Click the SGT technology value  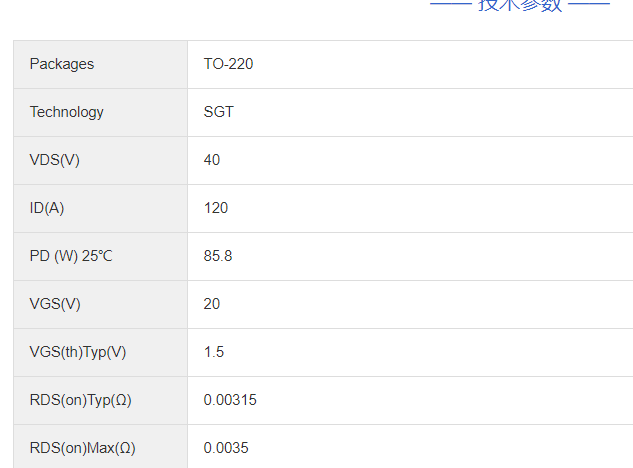218,112
